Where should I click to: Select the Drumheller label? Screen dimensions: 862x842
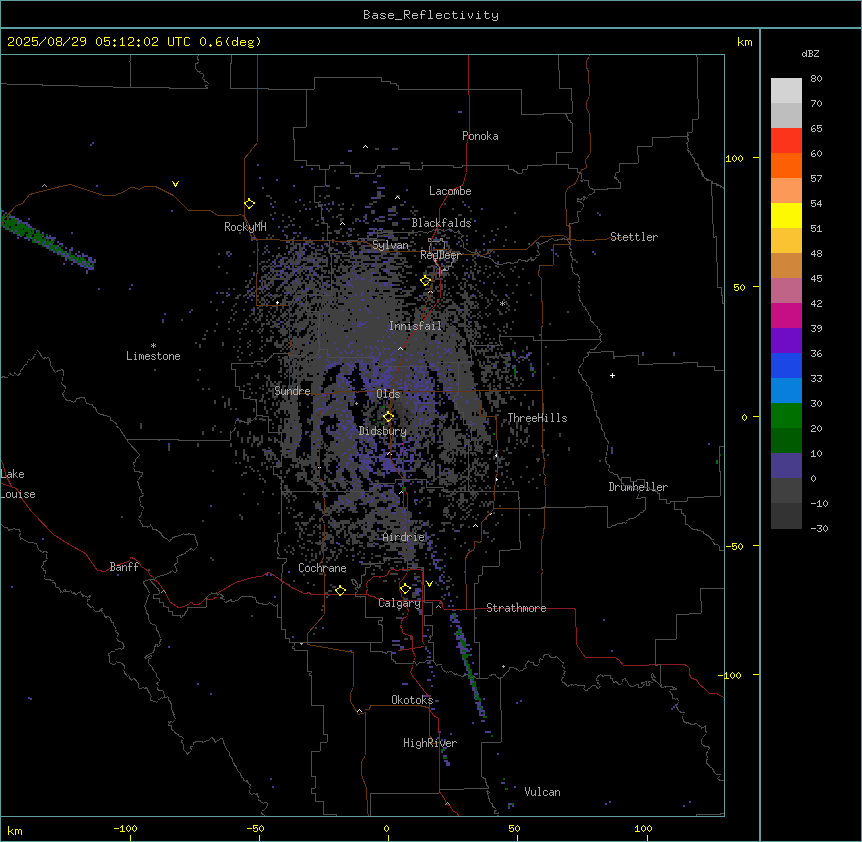click(638, 487)
